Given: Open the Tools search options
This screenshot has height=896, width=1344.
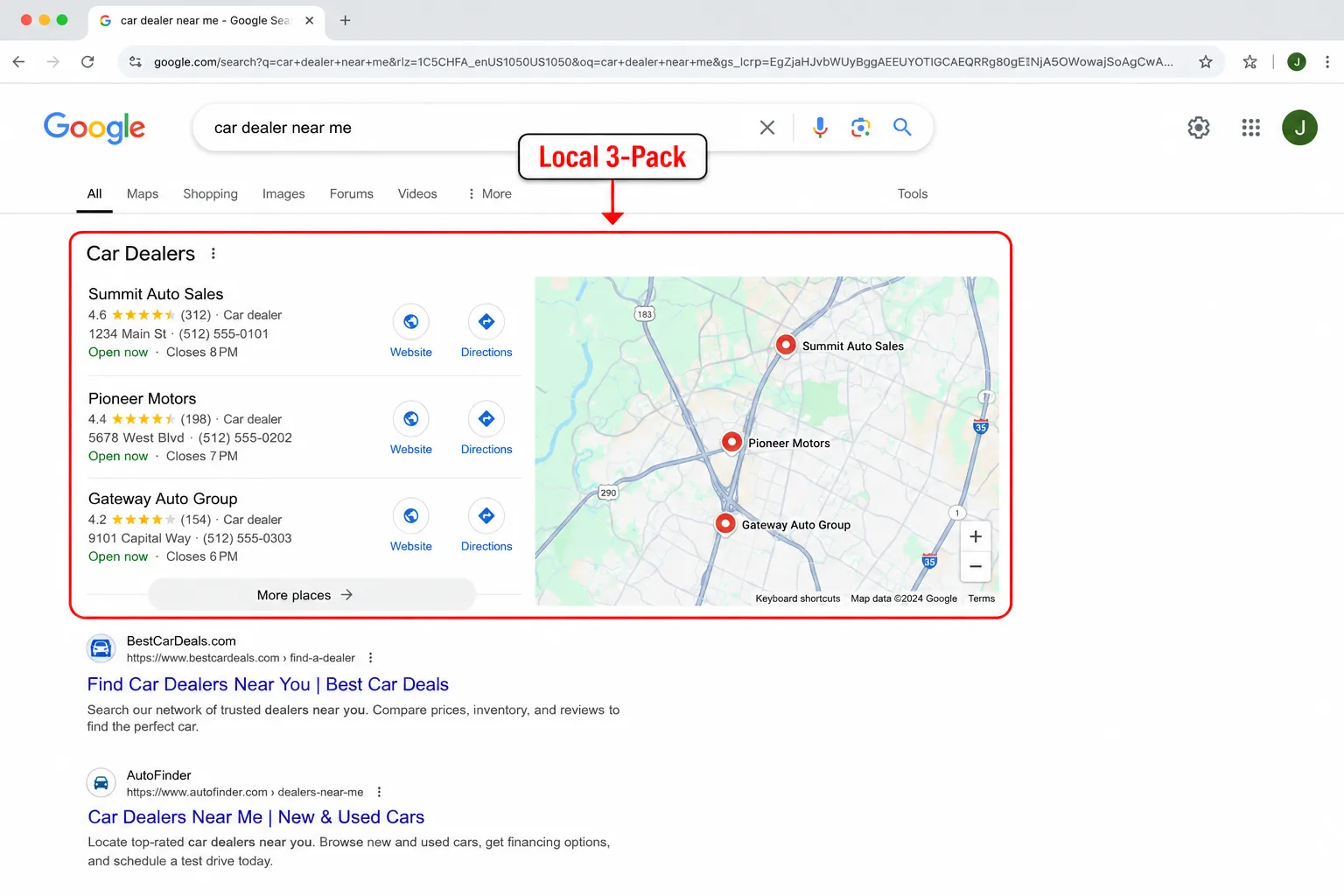Looking at the screenshot, I should [913, 194].
